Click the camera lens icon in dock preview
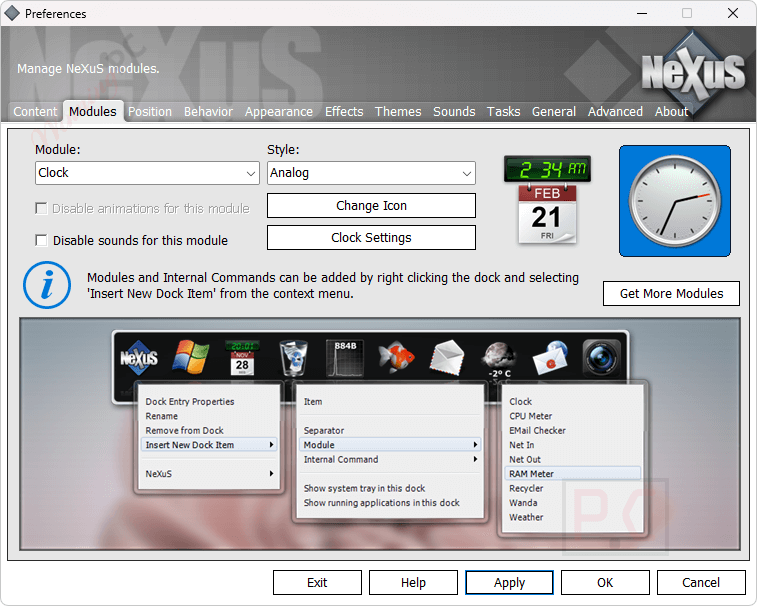The width and height of the screenshot is (757, 606). tap(602, 358)
